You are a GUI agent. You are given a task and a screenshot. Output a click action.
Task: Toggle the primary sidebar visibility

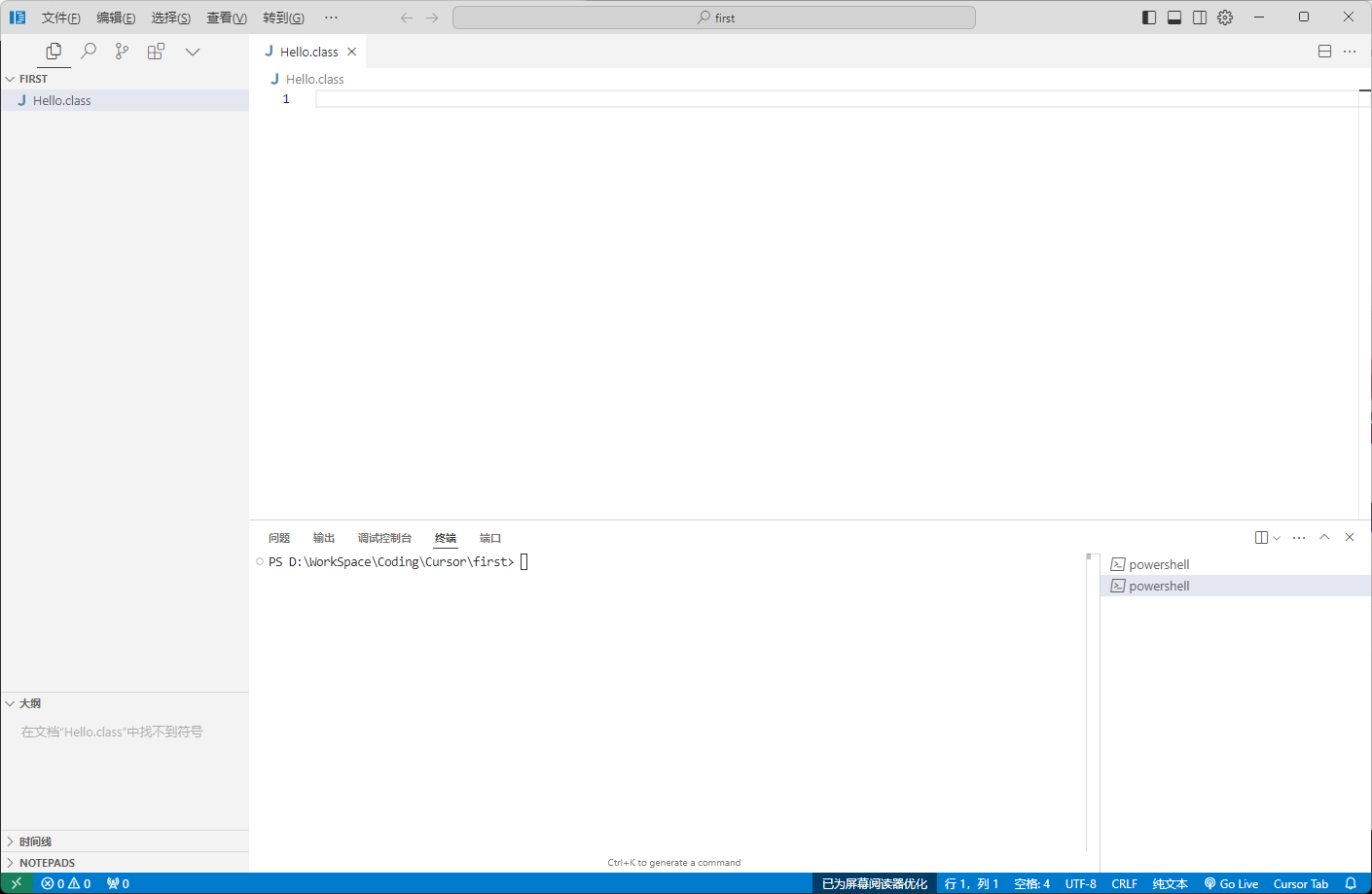[1149, 18]
